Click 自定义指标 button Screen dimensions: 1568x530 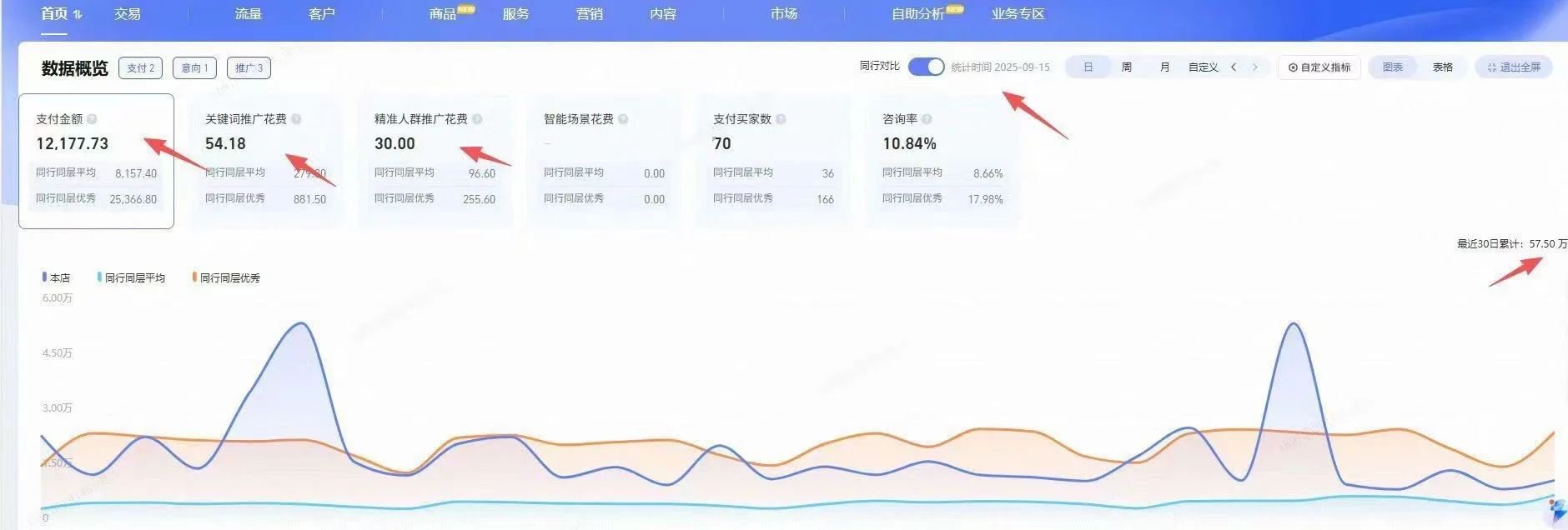click(x=1319, y=67)
